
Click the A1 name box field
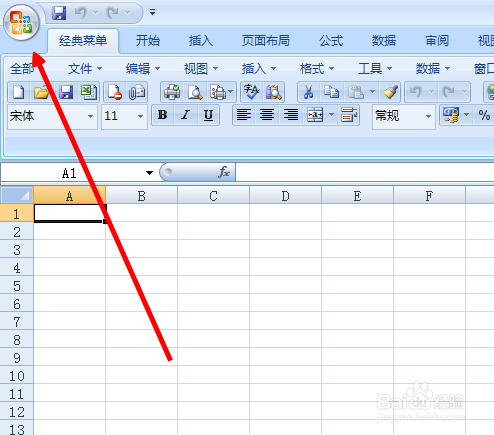point(69,173)
